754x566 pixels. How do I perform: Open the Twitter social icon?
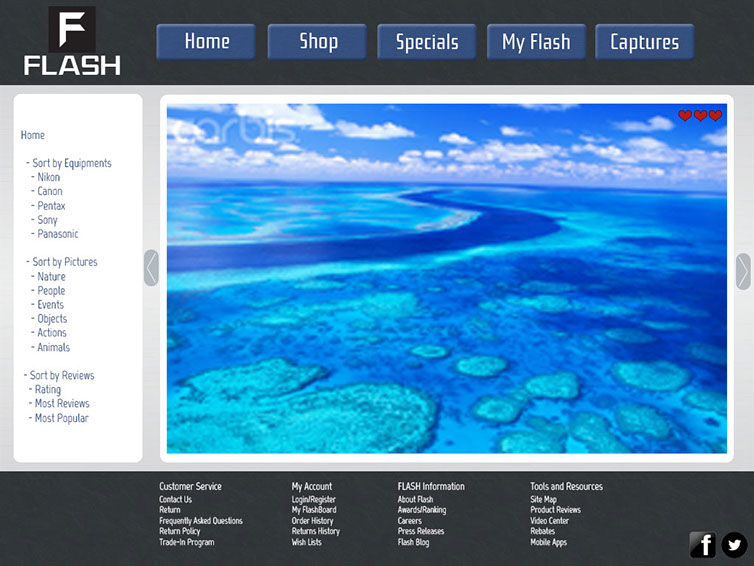coord(735,544)
